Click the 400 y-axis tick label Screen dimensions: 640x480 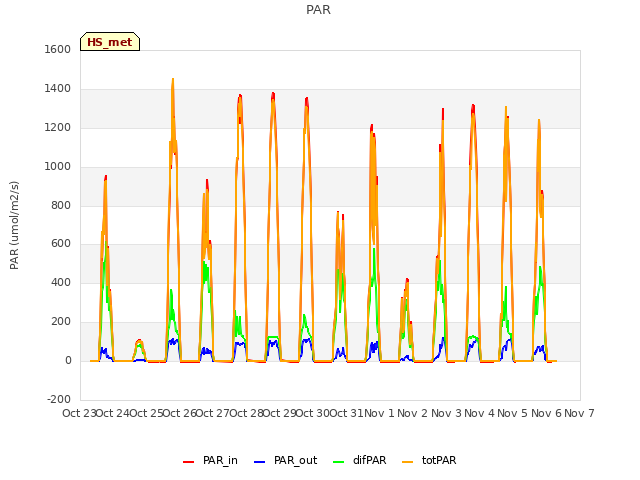[61, 282]
